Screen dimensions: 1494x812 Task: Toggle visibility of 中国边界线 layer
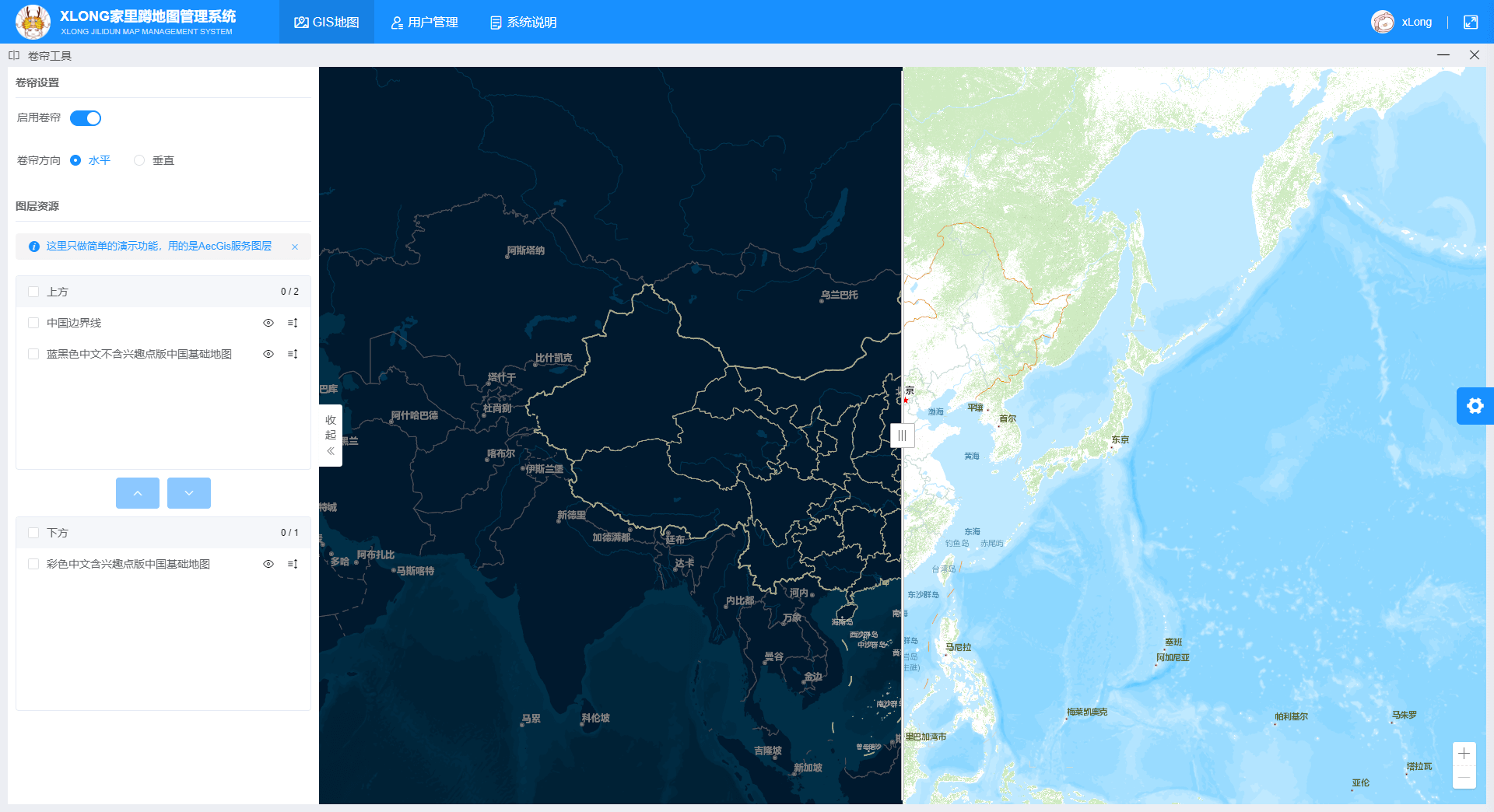pos(268,323)
